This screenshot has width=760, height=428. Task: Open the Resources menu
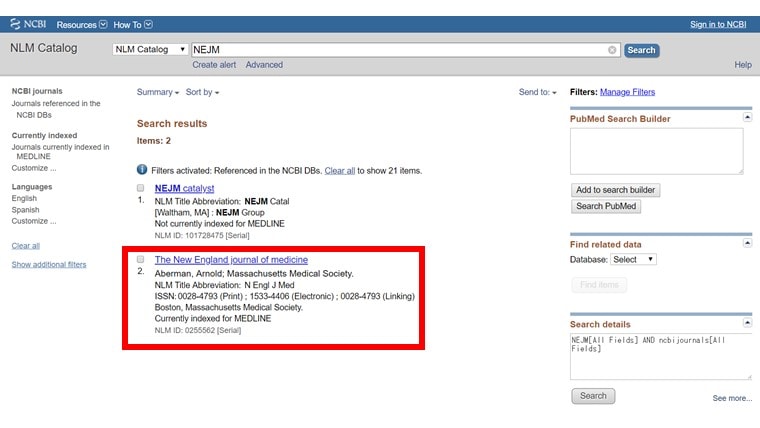coord(81,25)
